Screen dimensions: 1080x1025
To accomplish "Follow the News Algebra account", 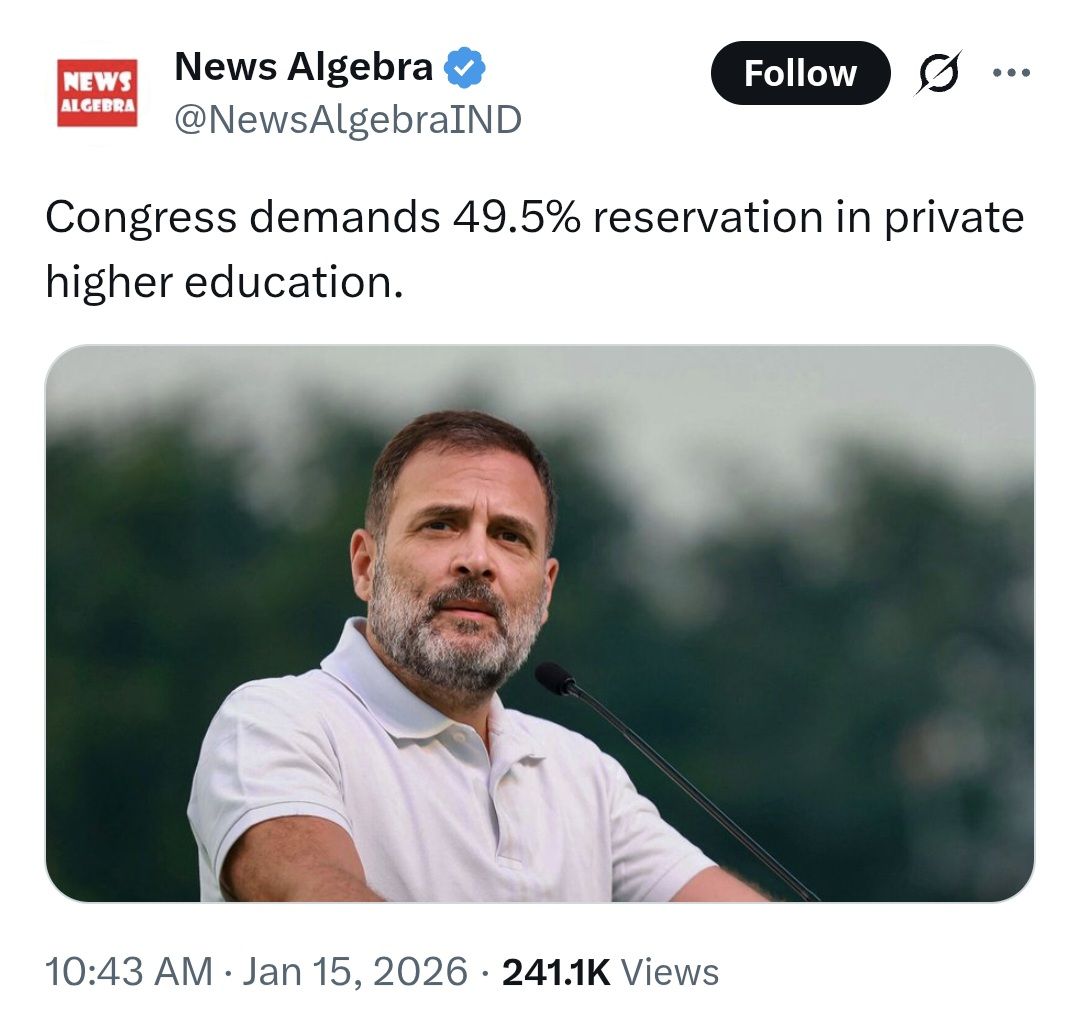I will (x=799, y=73).
